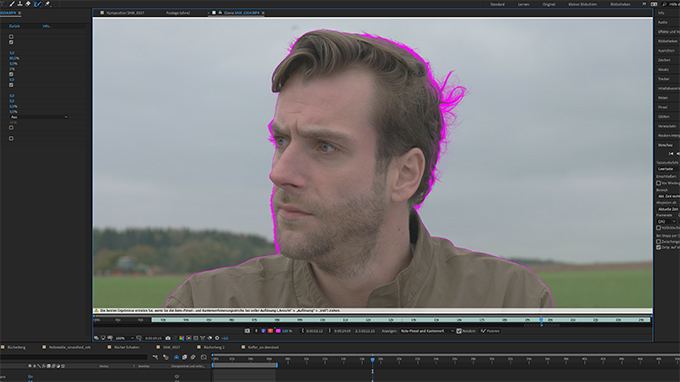Click the first frame playback button in Vorschau
Viewport: 680px width, 382px height.
pyautogui.click(x=671, y=153)
